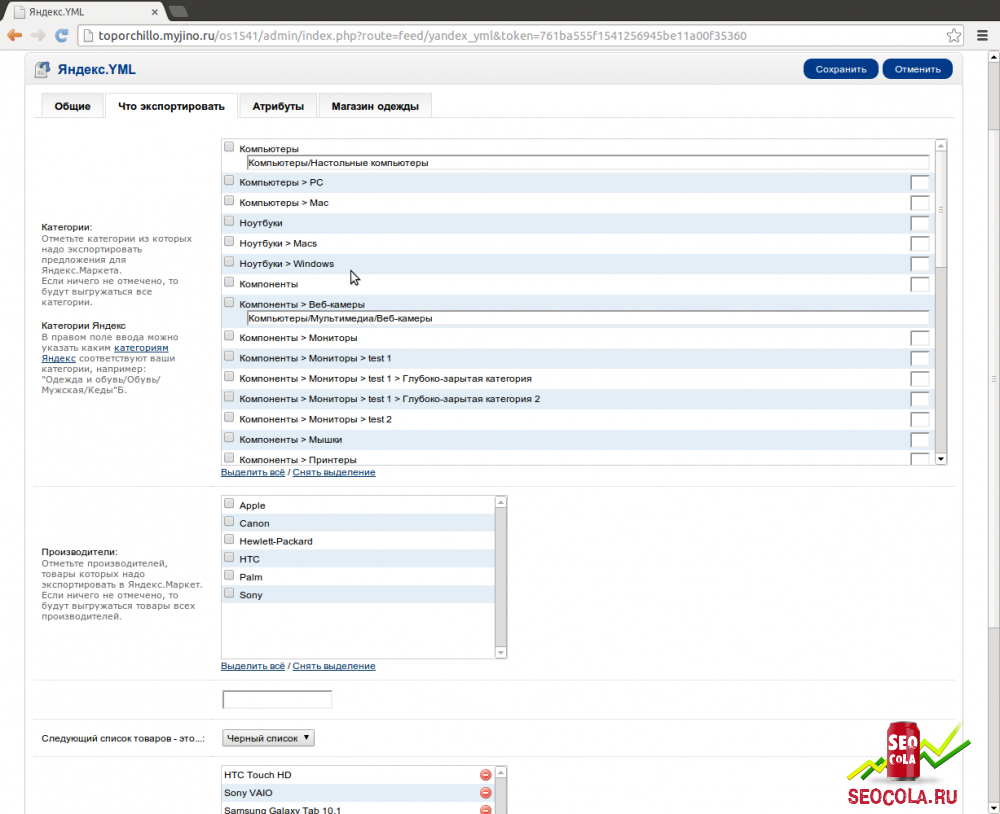Check the Компьютеры > PC category
This screenshot has width=1000, height=814.
(229, 181)
